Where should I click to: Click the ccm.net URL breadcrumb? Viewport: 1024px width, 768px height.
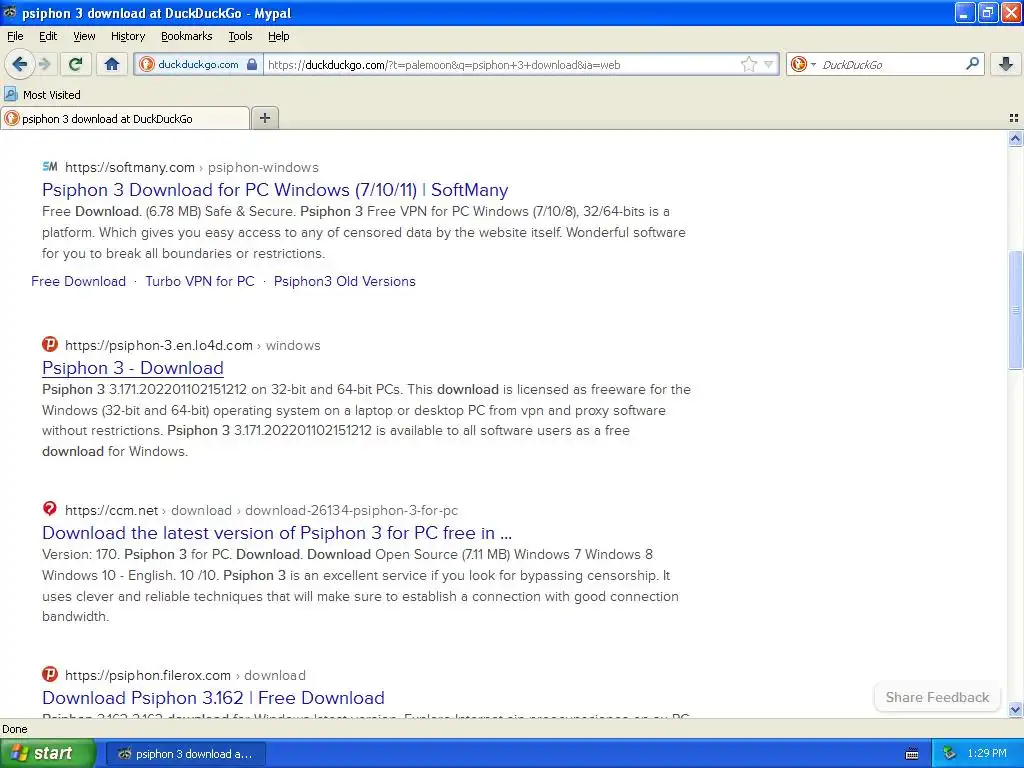click(x=261, y=511)
